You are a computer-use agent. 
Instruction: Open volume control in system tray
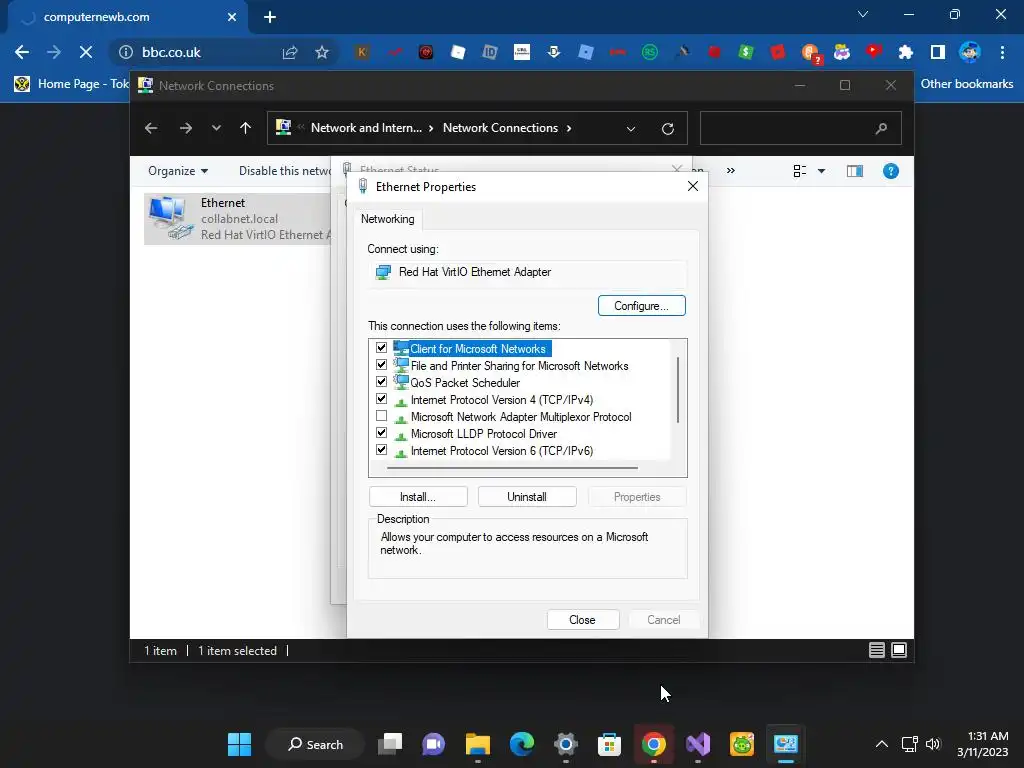(x=933, y=744)
